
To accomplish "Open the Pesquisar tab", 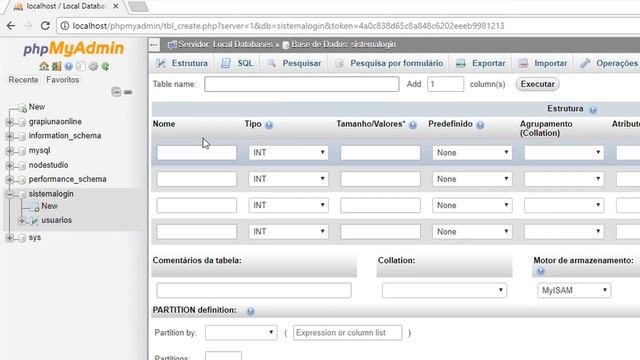I will click(294, 63).
